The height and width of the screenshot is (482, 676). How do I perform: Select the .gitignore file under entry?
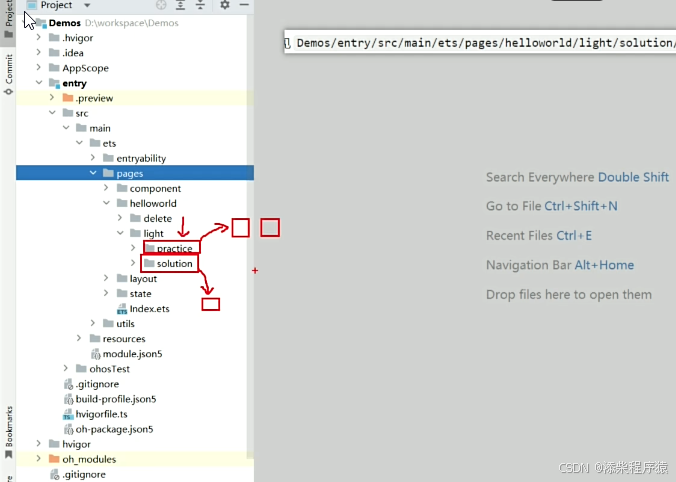[97, 384]
